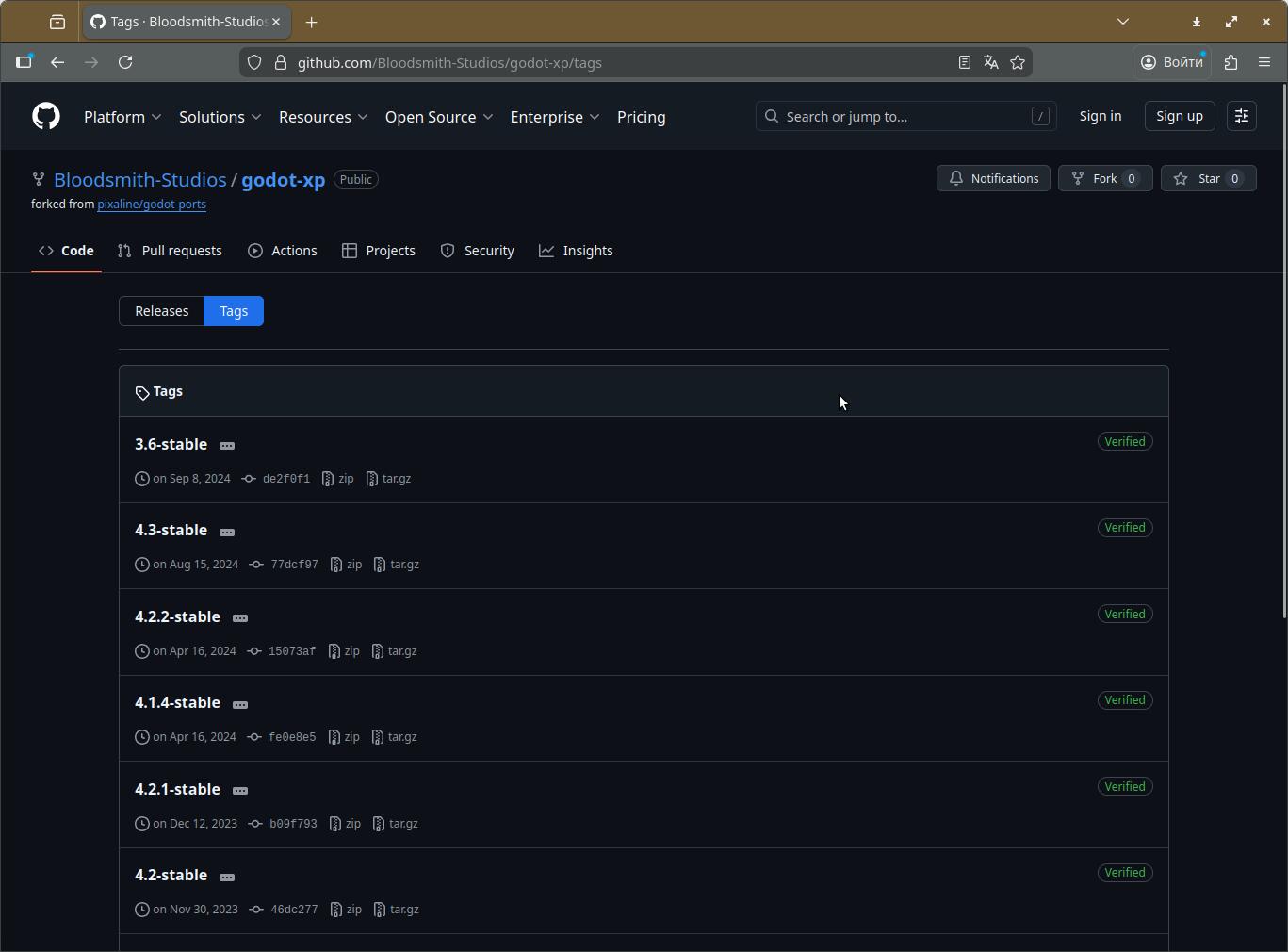Open commit 77dcf97
The image size is (1288, 952).
294,565
